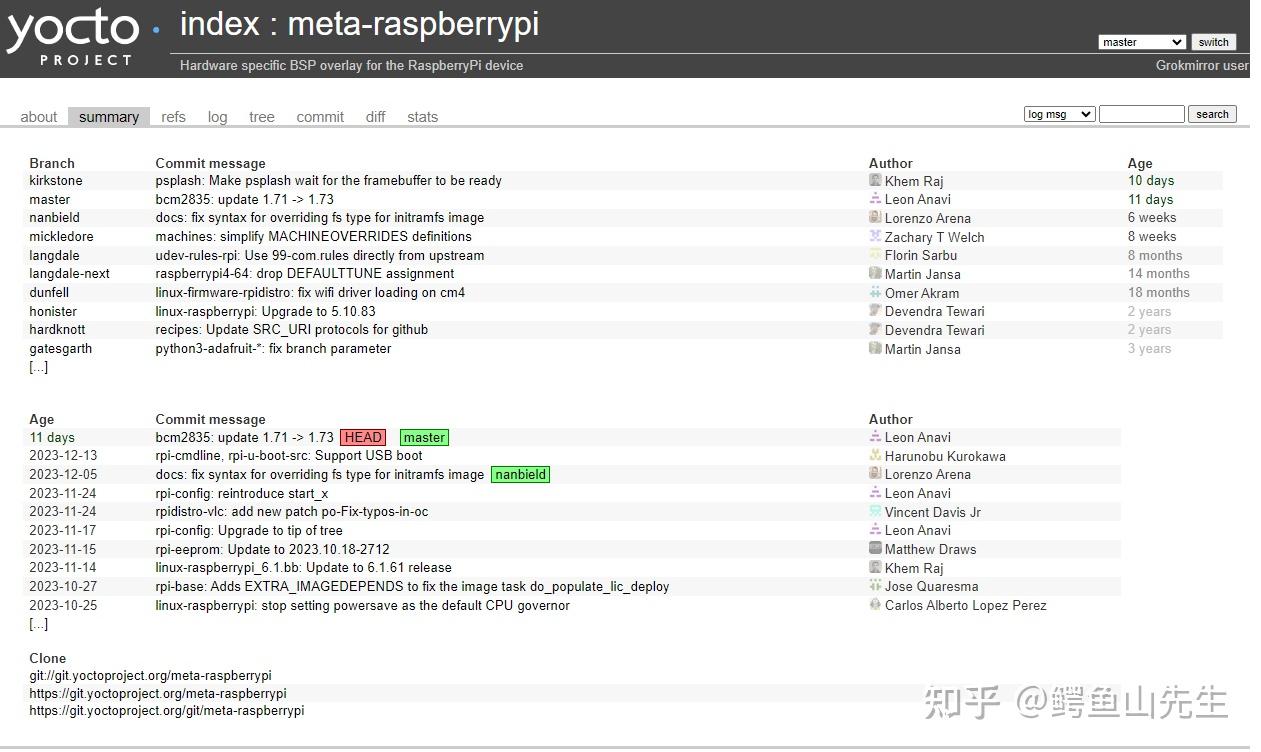
Task: Click Carlos Alberto Lopez Perez's avatar
Action: 875,605
